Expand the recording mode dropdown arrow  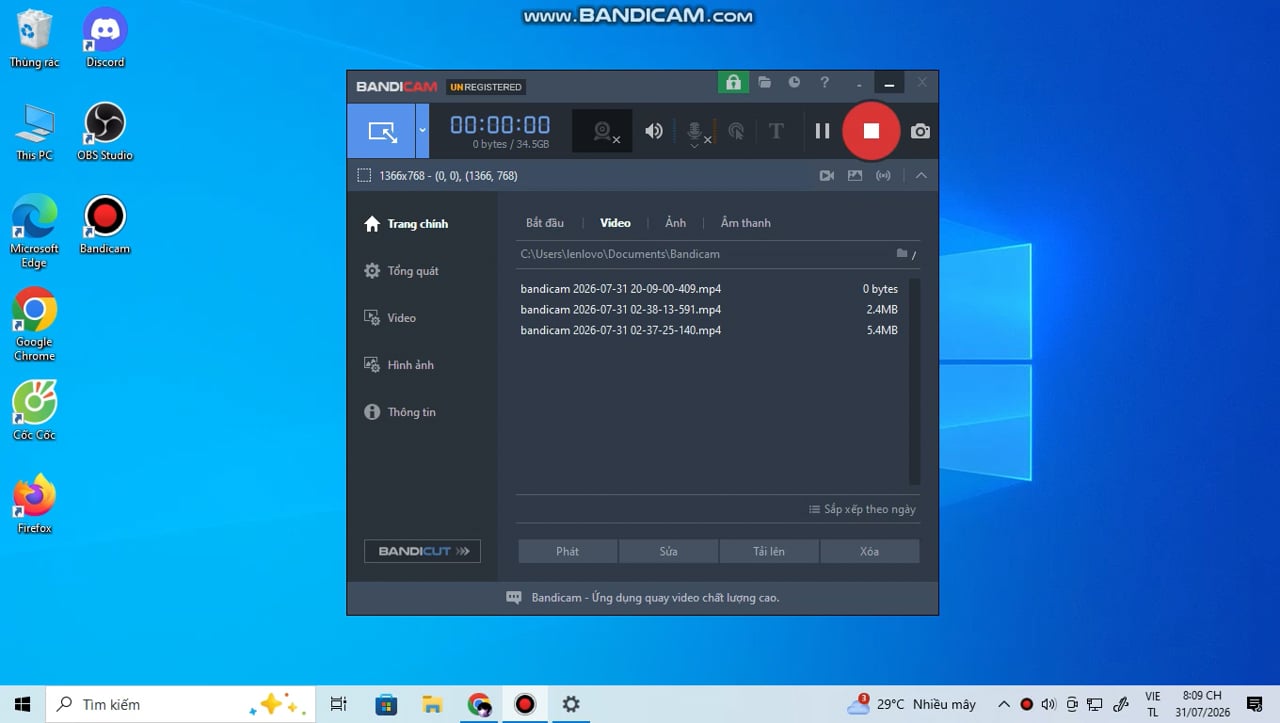tap(422, 131)
